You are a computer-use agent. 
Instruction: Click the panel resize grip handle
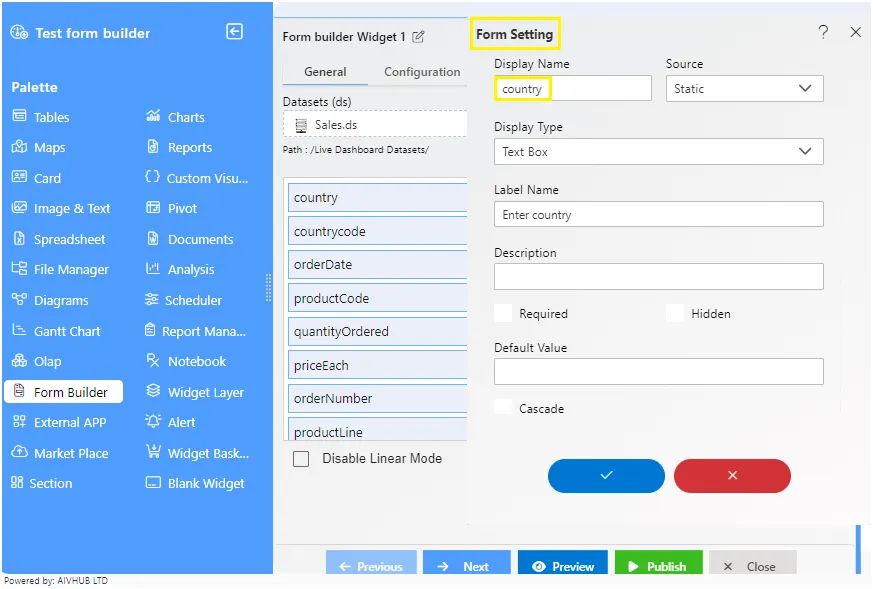[268, 287]
